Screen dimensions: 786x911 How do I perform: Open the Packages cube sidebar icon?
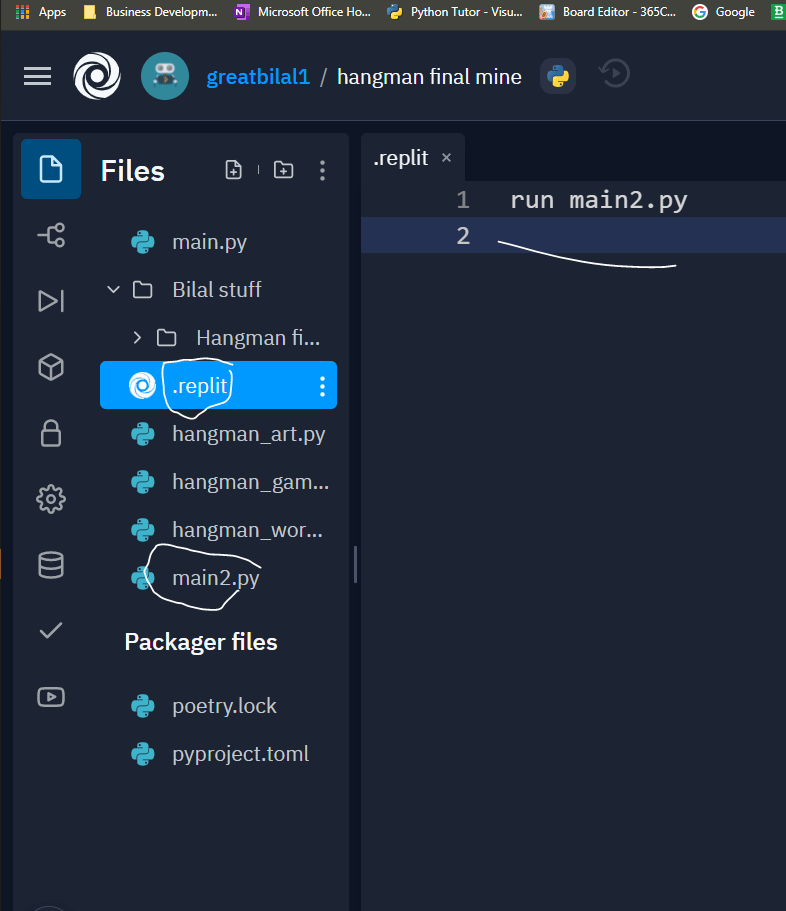pyautogui.click(x=51, y=367)
